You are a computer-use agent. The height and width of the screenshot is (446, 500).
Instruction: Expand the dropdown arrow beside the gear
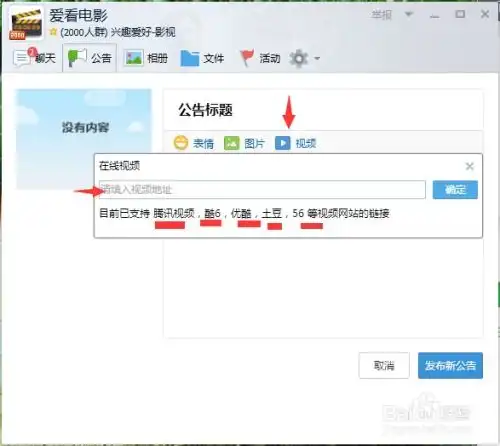pyautogui.click(x=317, y=58)
